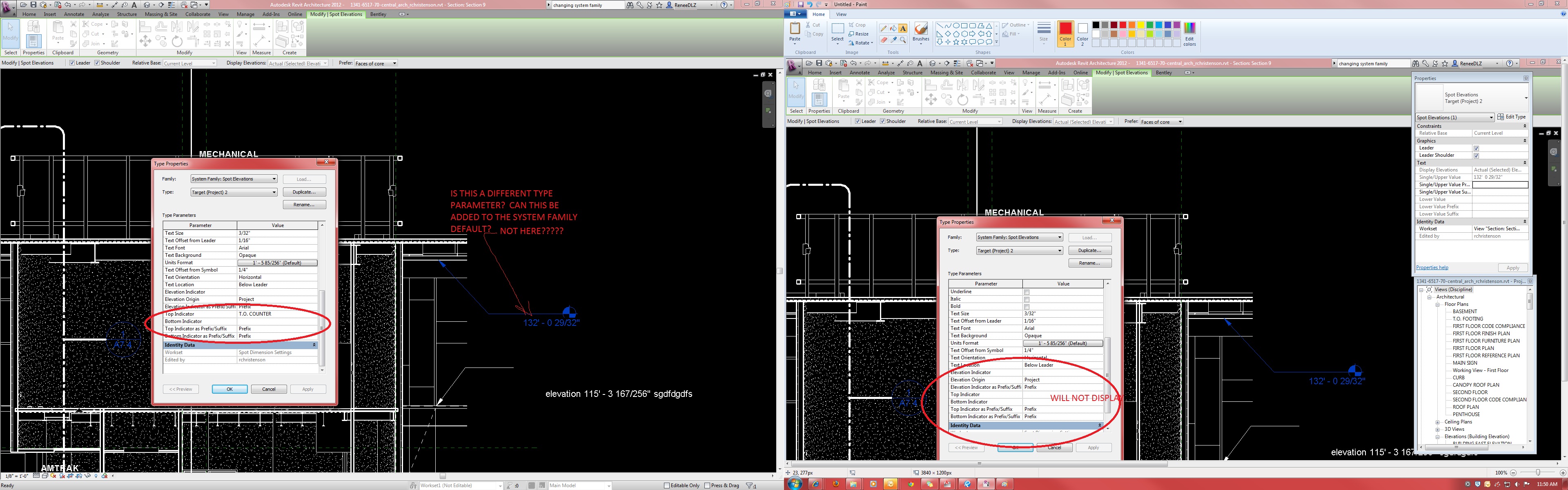Click the Move tool in Modify panel
The image size is (1568, 490).
pos(145,41)
